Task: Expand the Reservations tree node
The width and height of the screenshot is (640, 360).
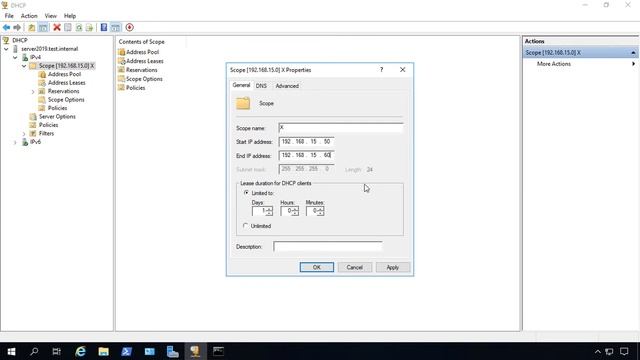Action: pyautogui.click(x=33, y=91)
